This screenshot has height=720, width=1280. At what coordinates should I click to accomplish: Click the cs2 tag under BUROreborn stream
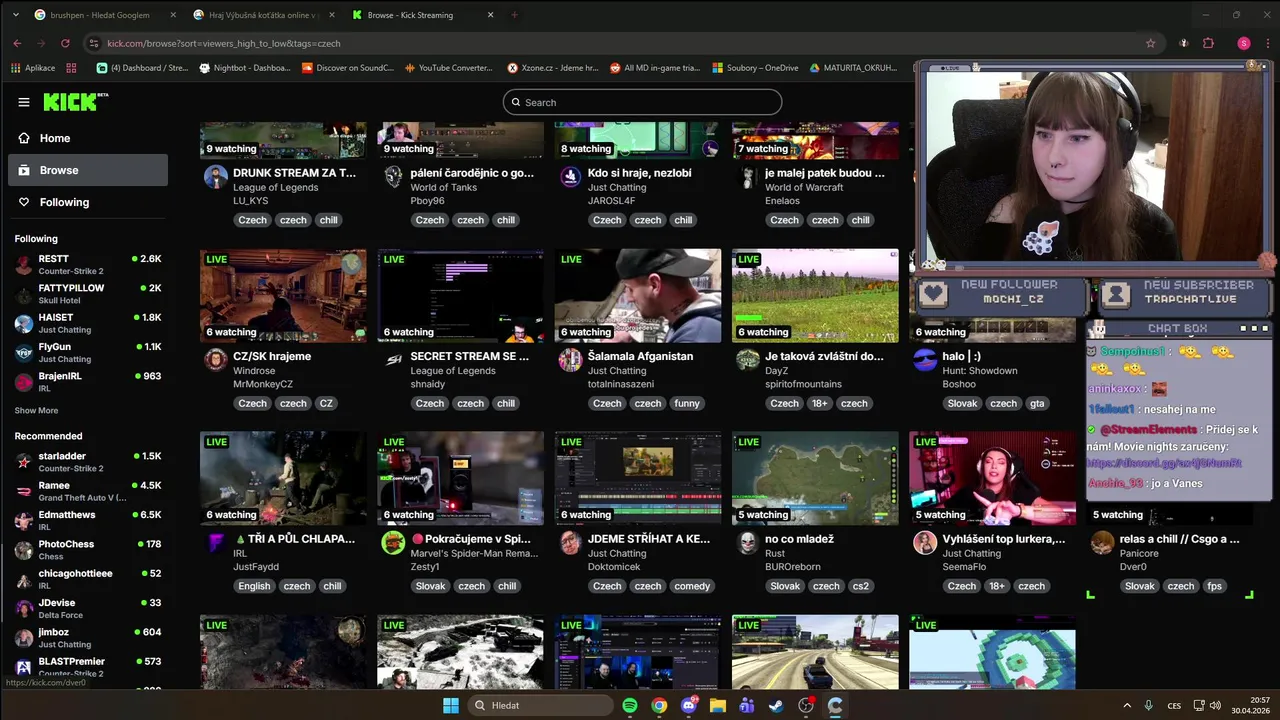coord(860,587)
